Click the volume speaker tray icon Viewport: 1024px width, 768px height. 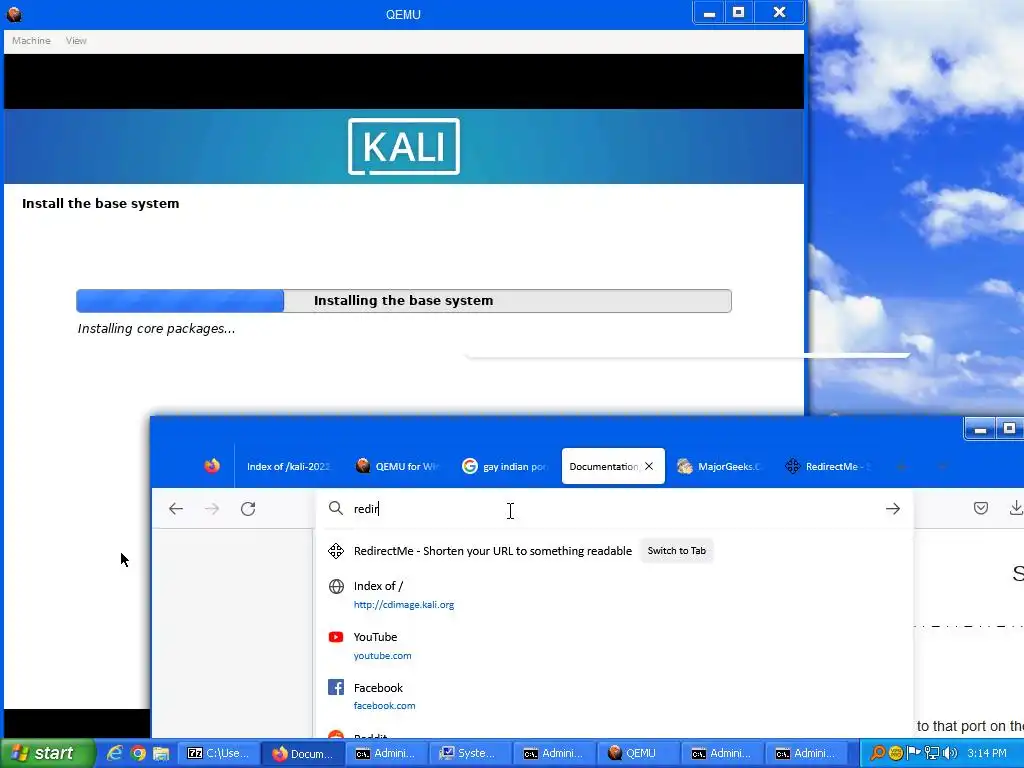pos(950,753)
